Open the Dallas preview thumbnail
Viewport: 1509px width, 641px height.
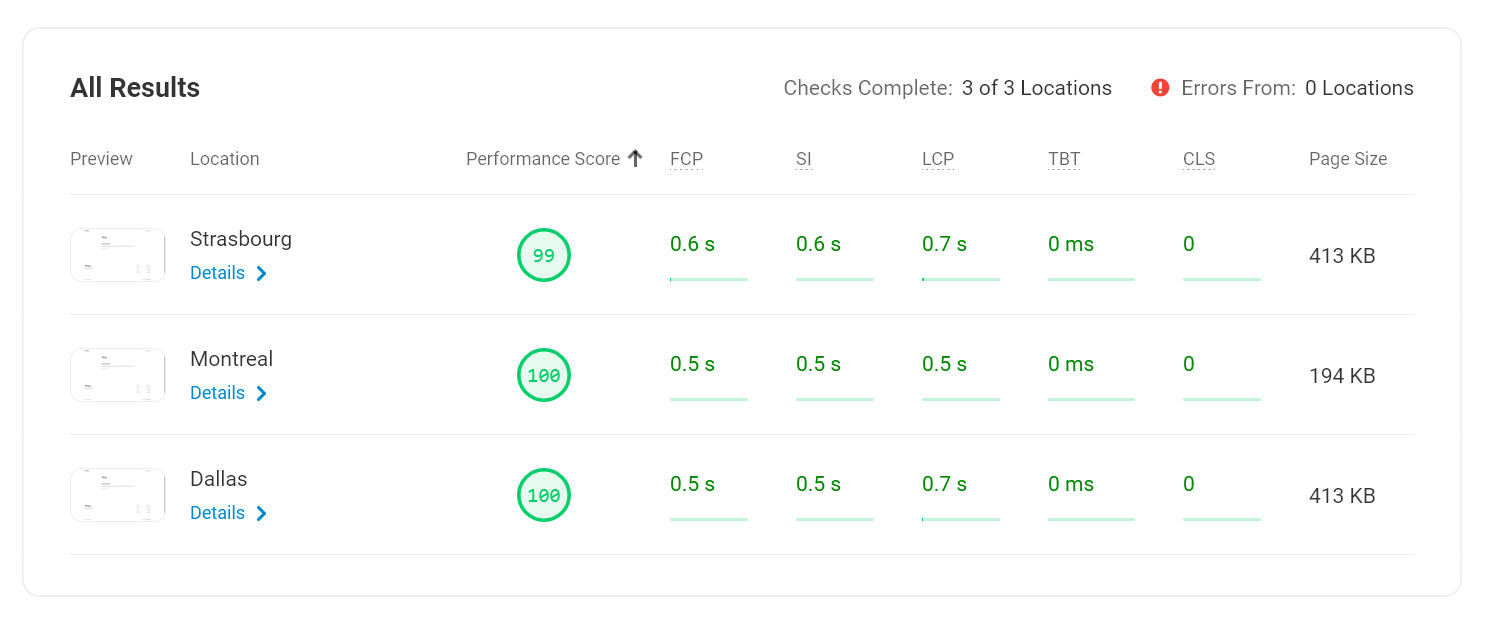(117, 495)
